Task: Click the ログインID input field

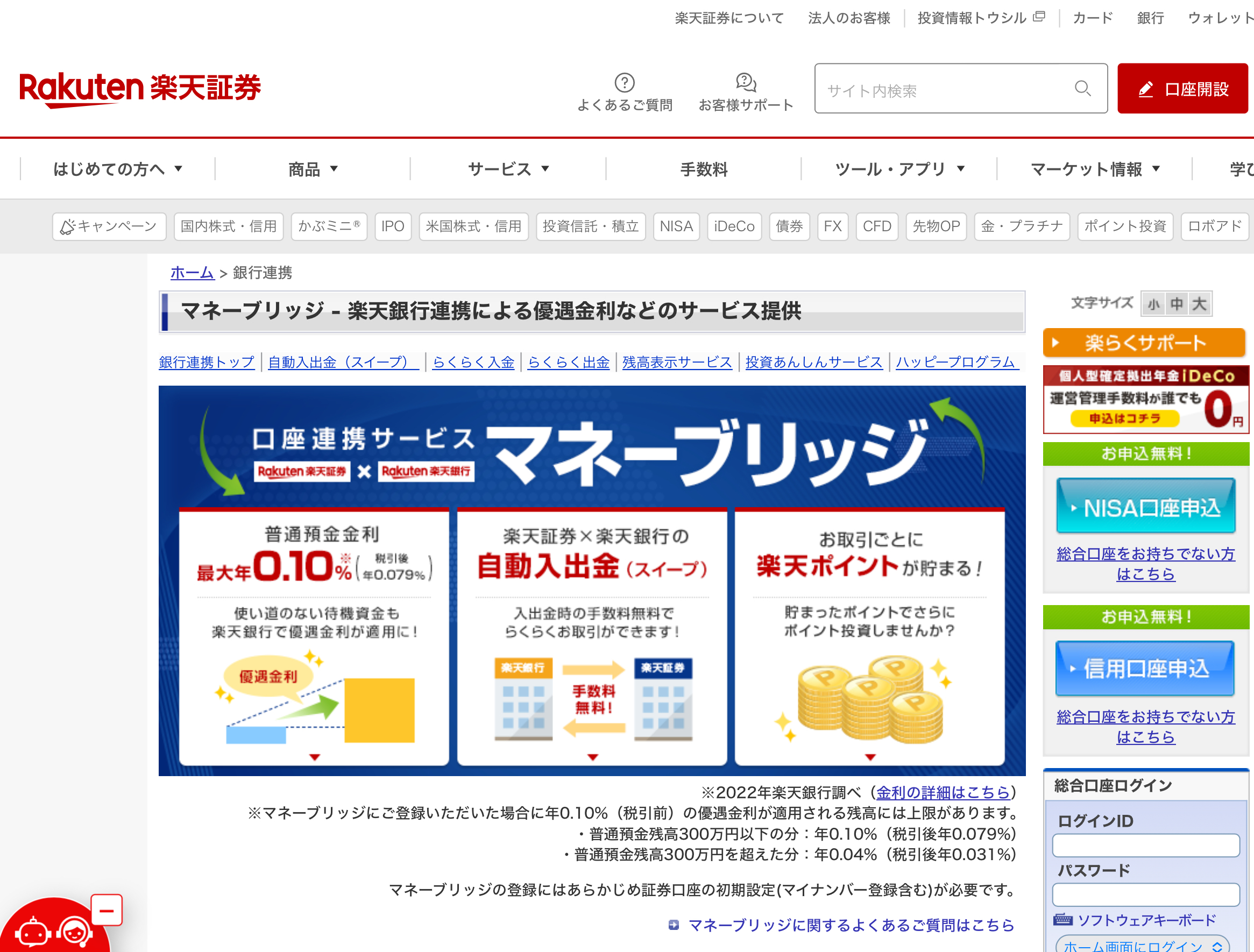Action: coord(1145,846)
